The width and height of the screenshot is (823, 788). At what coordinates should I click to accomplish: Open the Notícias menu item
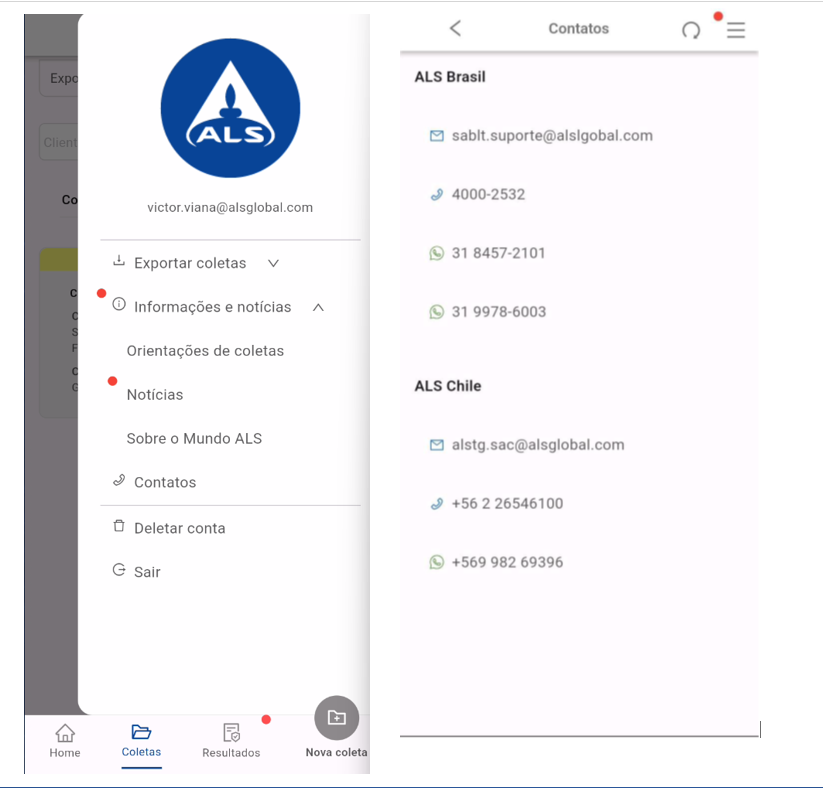pyautogui.click(x=155, y=395)
